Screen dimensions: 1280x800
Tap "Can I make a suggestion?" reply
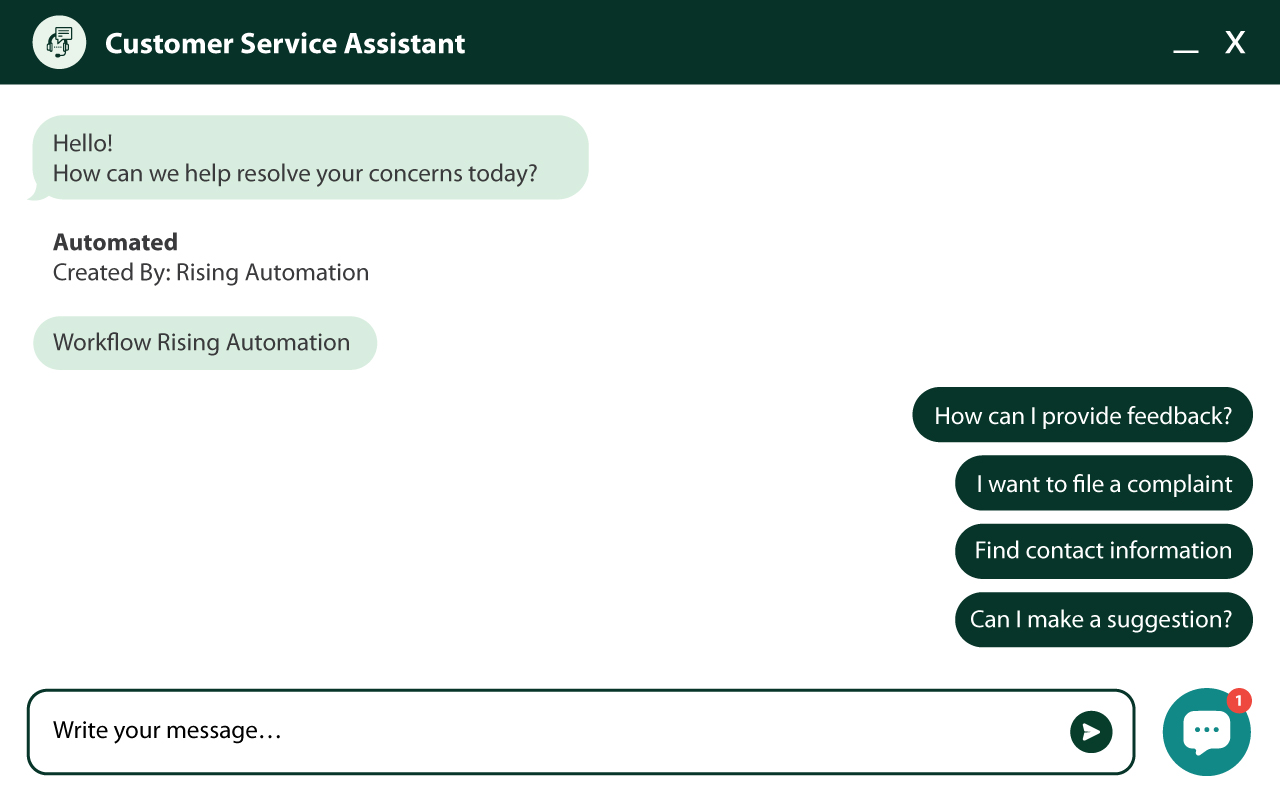1103,619
